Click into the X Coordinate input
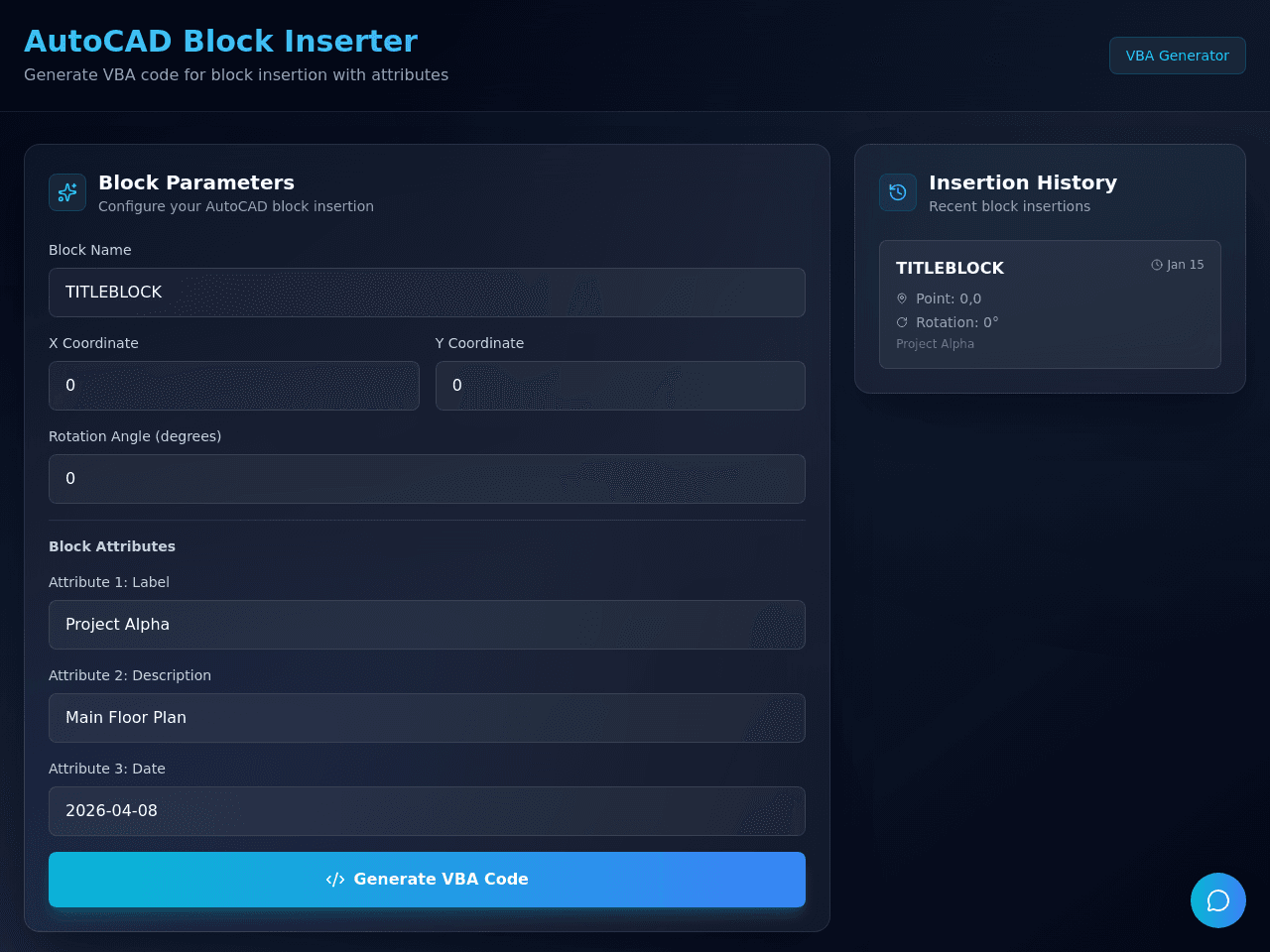 pyautogui.click(x=234, y=386)
